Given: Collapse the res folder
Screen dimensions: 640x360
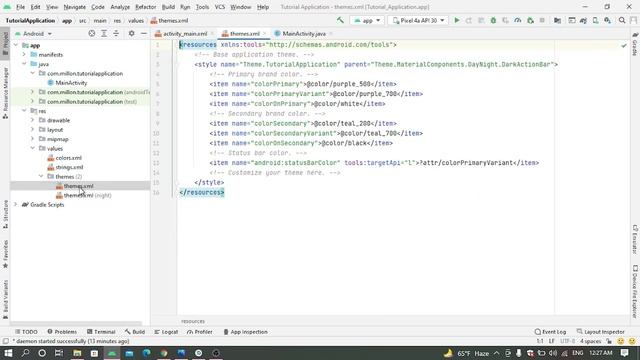Looking at the screenshot, I should click(24, 111).
